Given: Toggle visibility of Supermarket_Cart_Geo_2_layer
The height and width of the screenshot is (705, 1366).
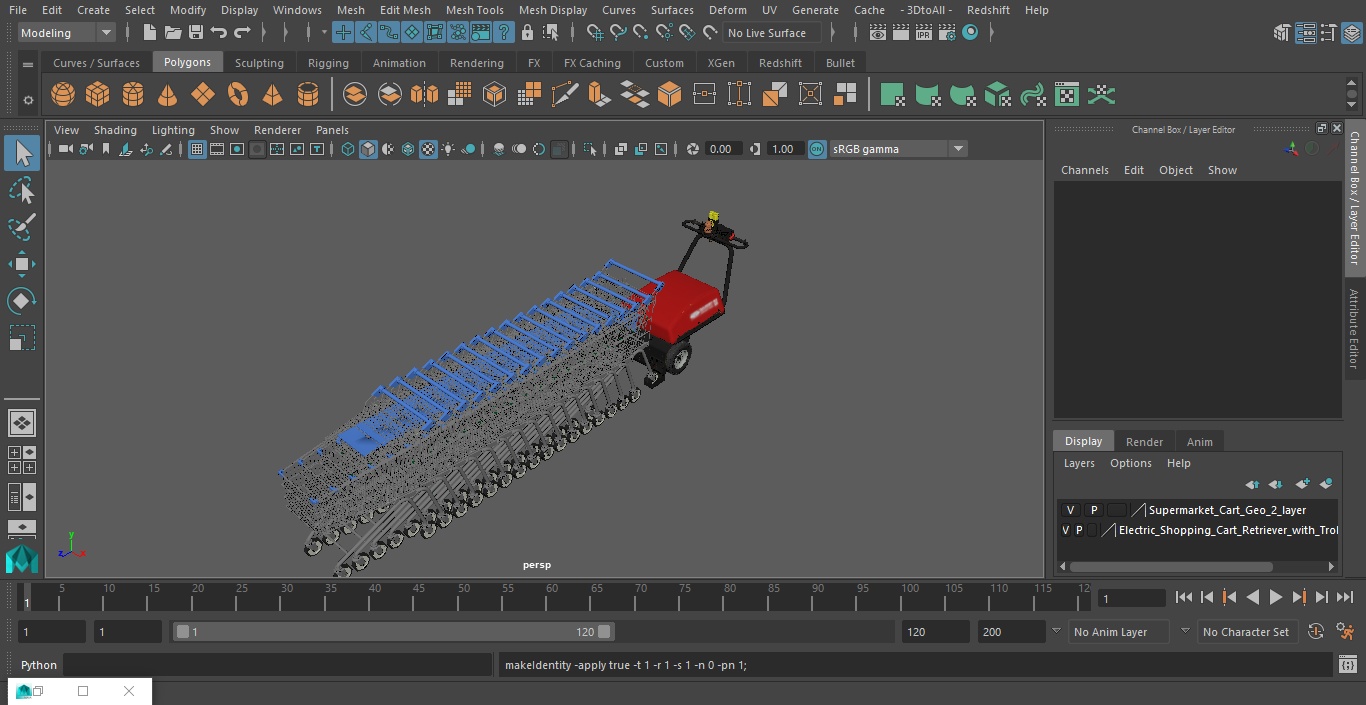Looking at the screenshot, I should tap(1070, 510).
